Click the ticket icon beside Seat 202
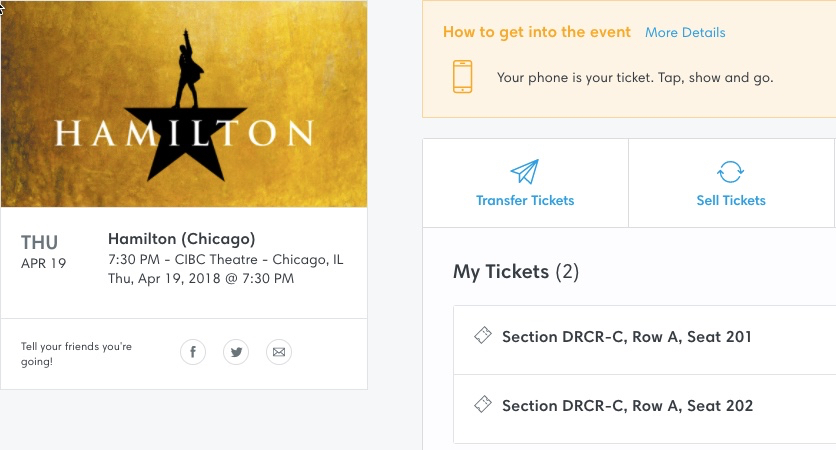 482,405
